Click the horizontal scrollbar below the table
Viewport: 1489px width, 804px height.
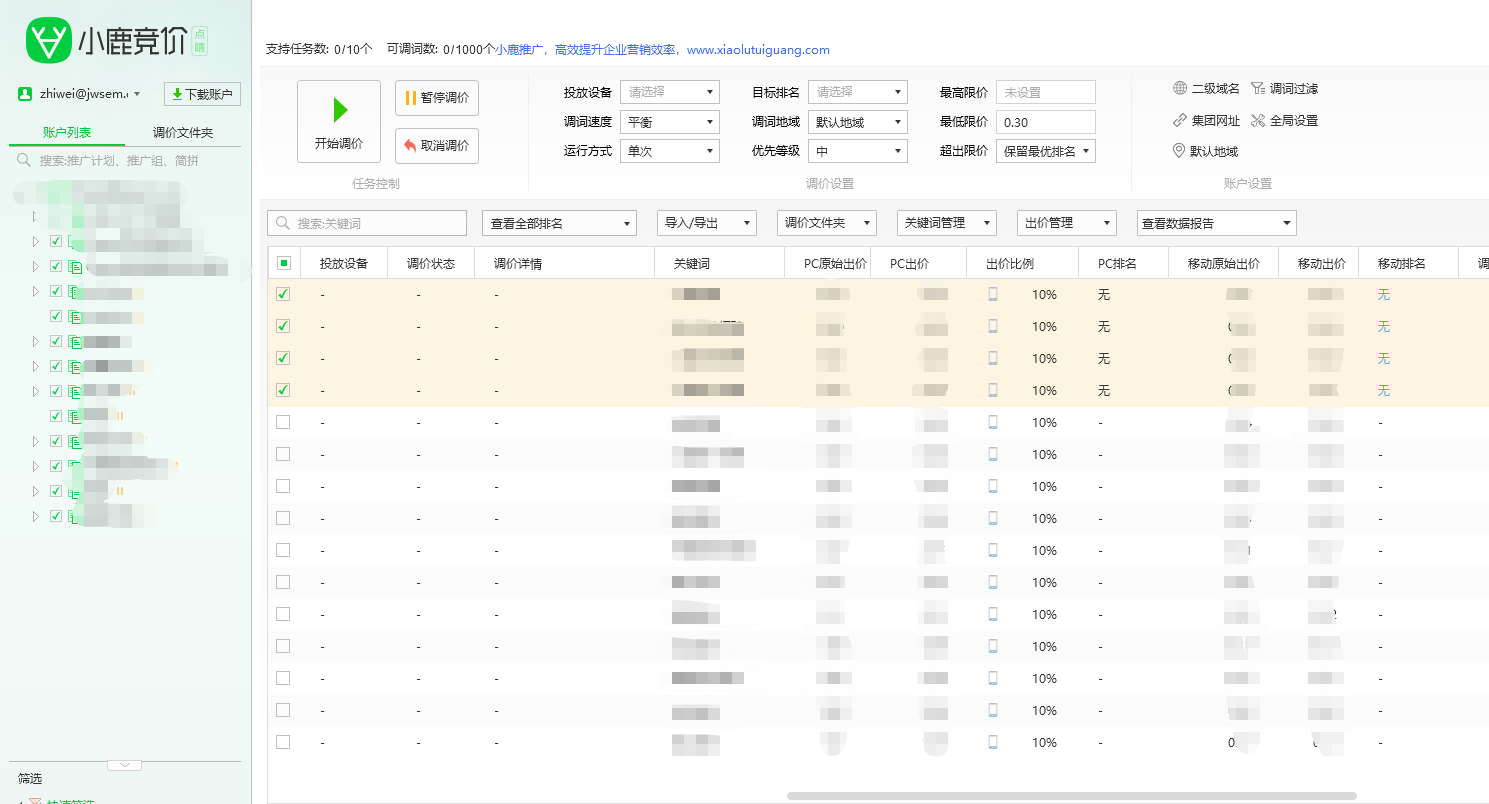tap(1071, 796)
